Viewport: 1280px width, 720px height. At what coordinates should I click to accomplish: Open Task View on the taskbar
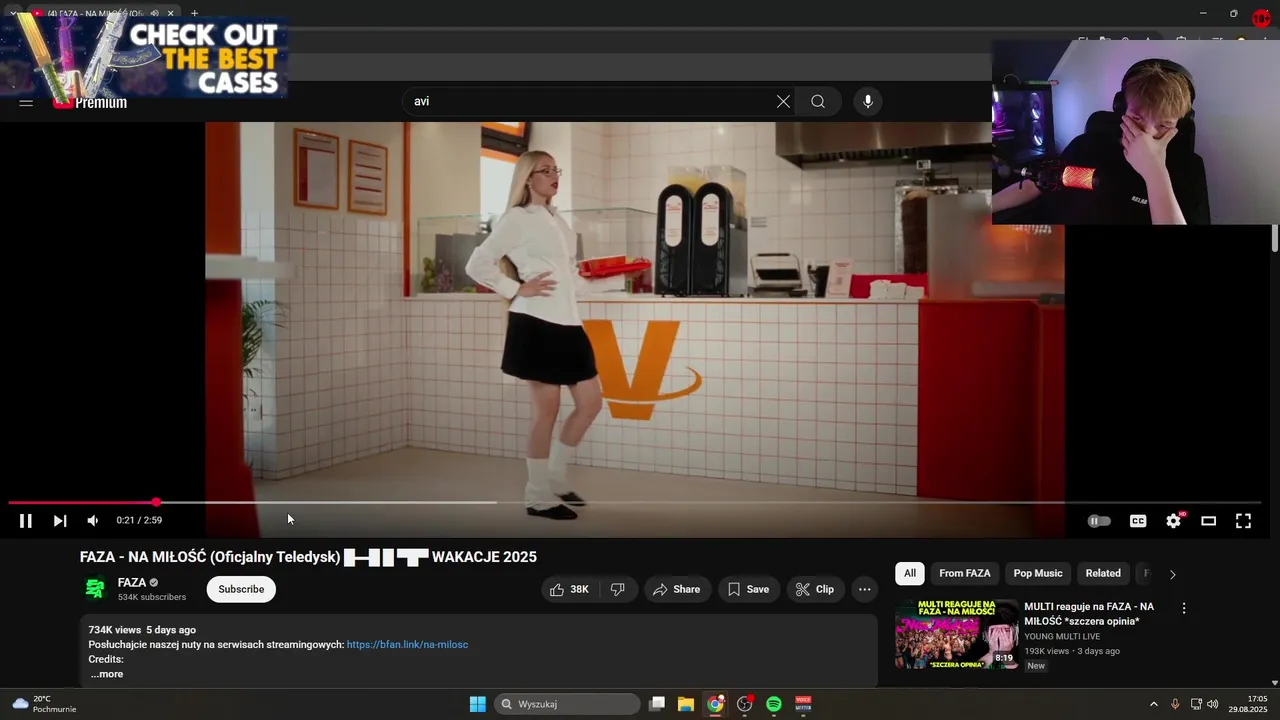[x=657, y=704]
